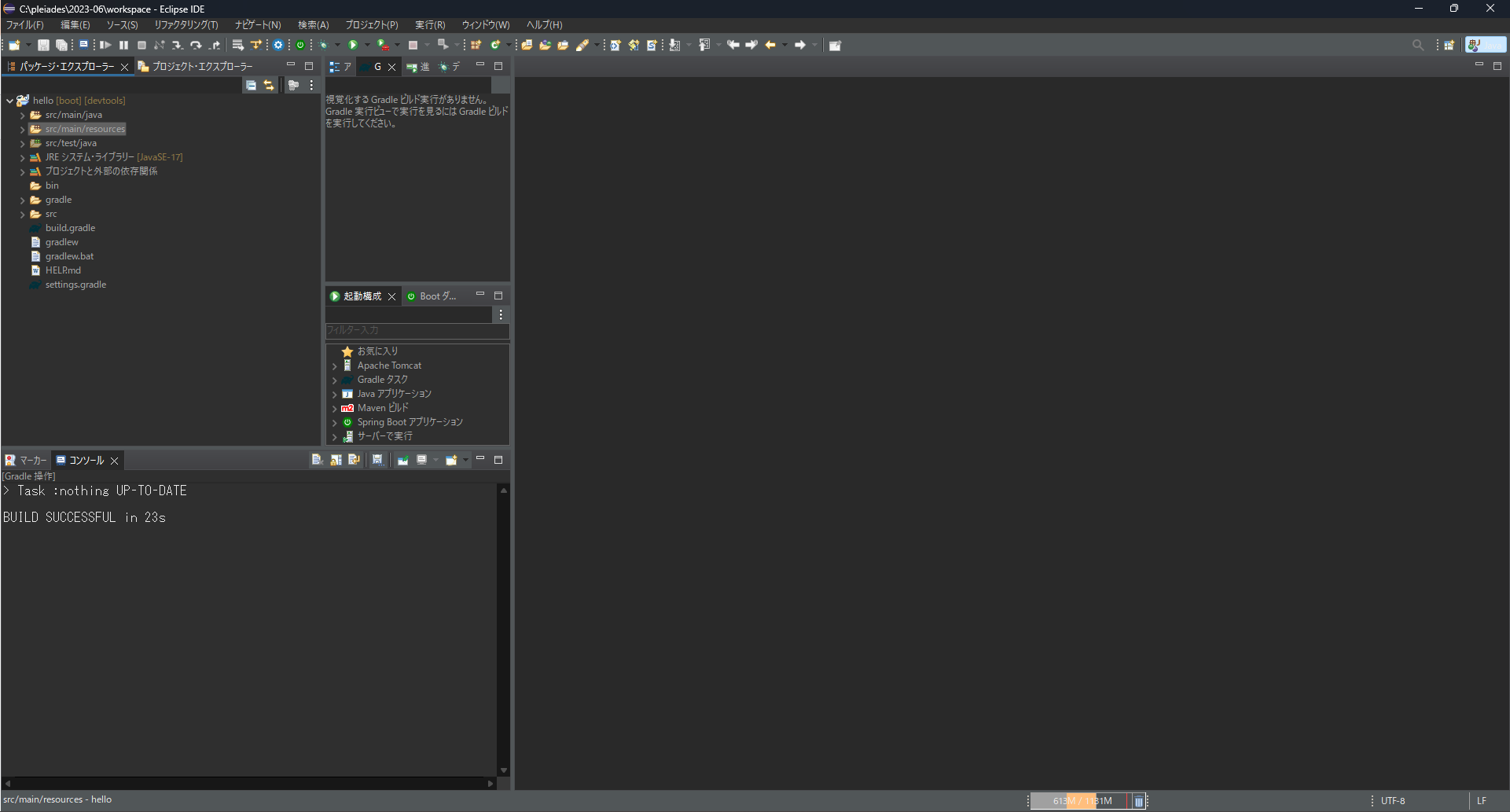Image resolution: width=1510 pixels, height=812 pixels.
Task: Link Package Explorer with the editor
Action: point(270,85)
